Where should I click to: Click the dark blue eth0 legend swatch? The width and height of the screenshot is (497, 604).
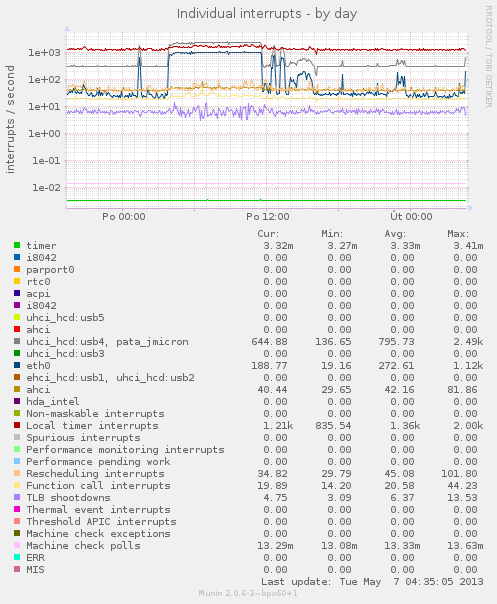click(x=17, y=365)
